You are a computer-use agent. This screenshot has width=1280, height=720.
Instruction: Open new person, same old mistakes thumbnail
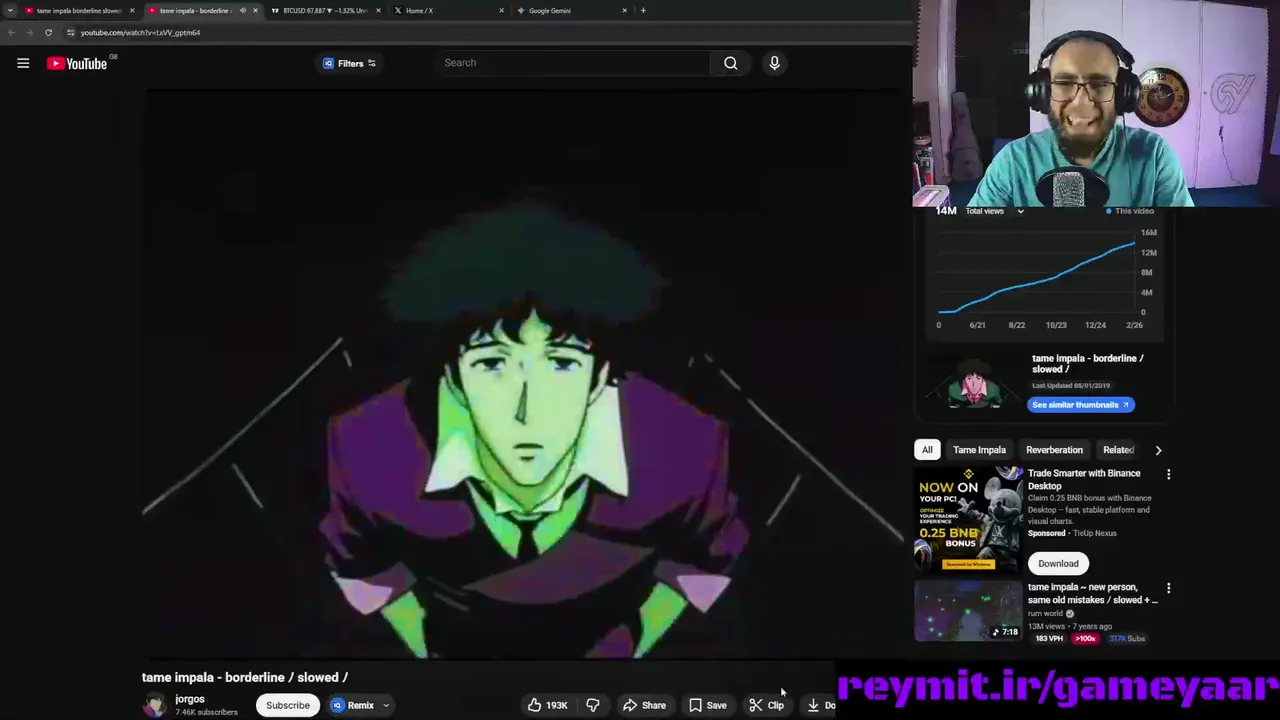(968, 611)
